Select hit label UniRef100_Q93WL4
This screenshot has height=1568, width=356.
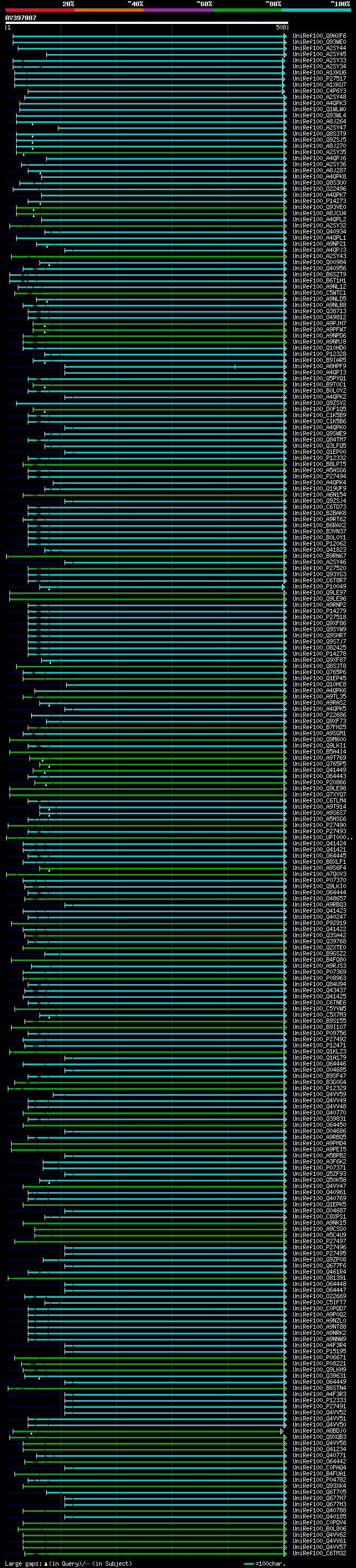pos(319,115)
